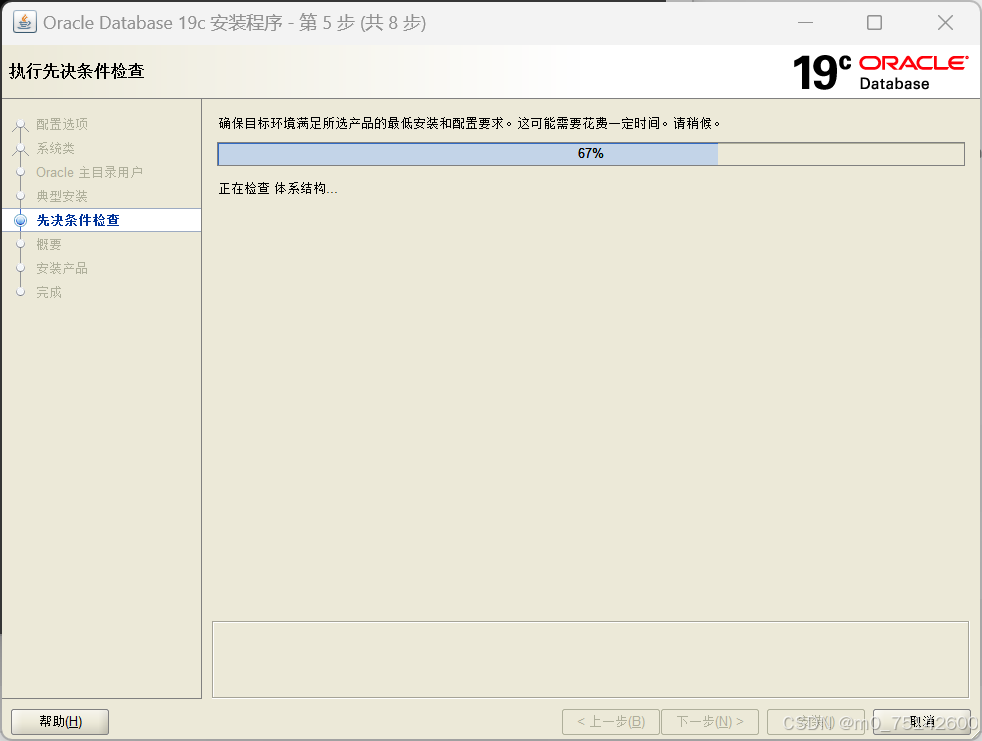Image resolution: width=982 pixels, height=741 pixels.
Task: Select the Oracle 主目录用户 step
Action: pos(89,172)
